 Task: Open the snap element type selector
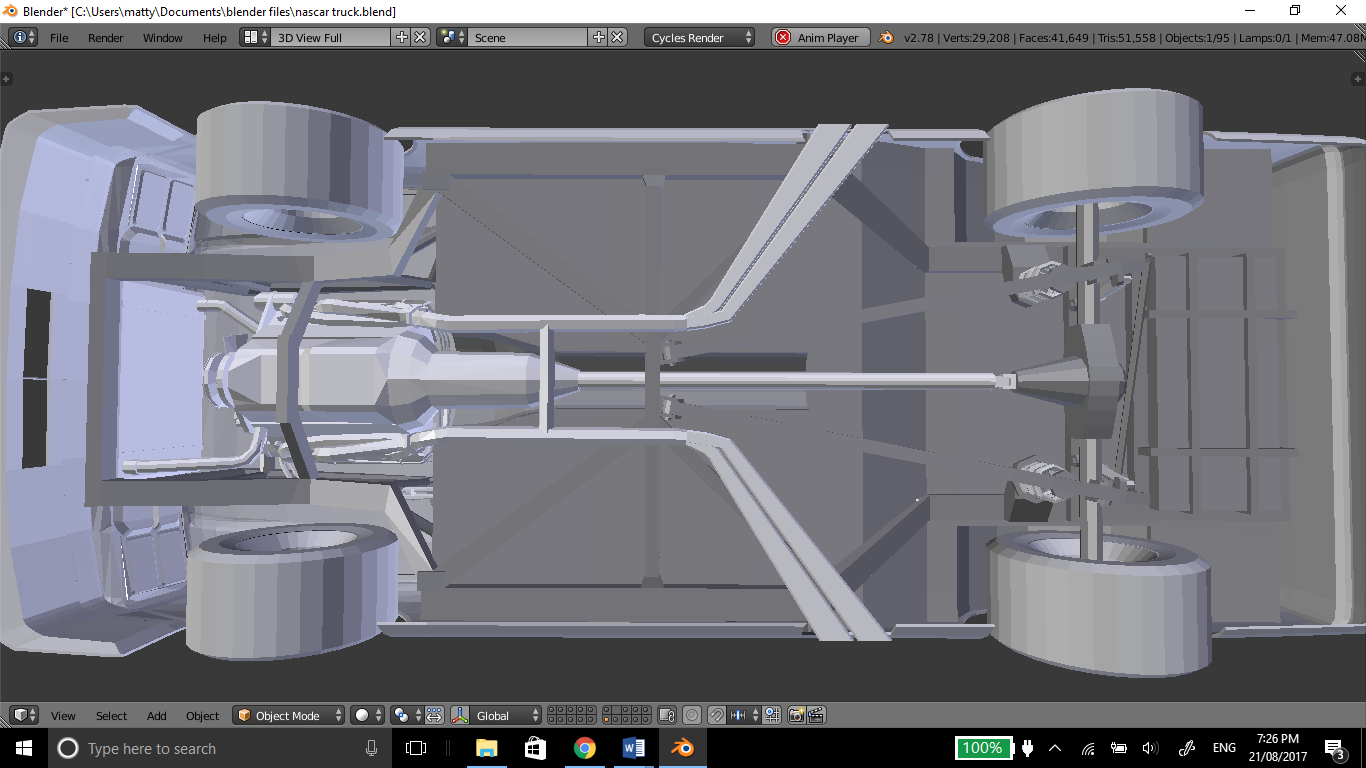tap(744, 715)
